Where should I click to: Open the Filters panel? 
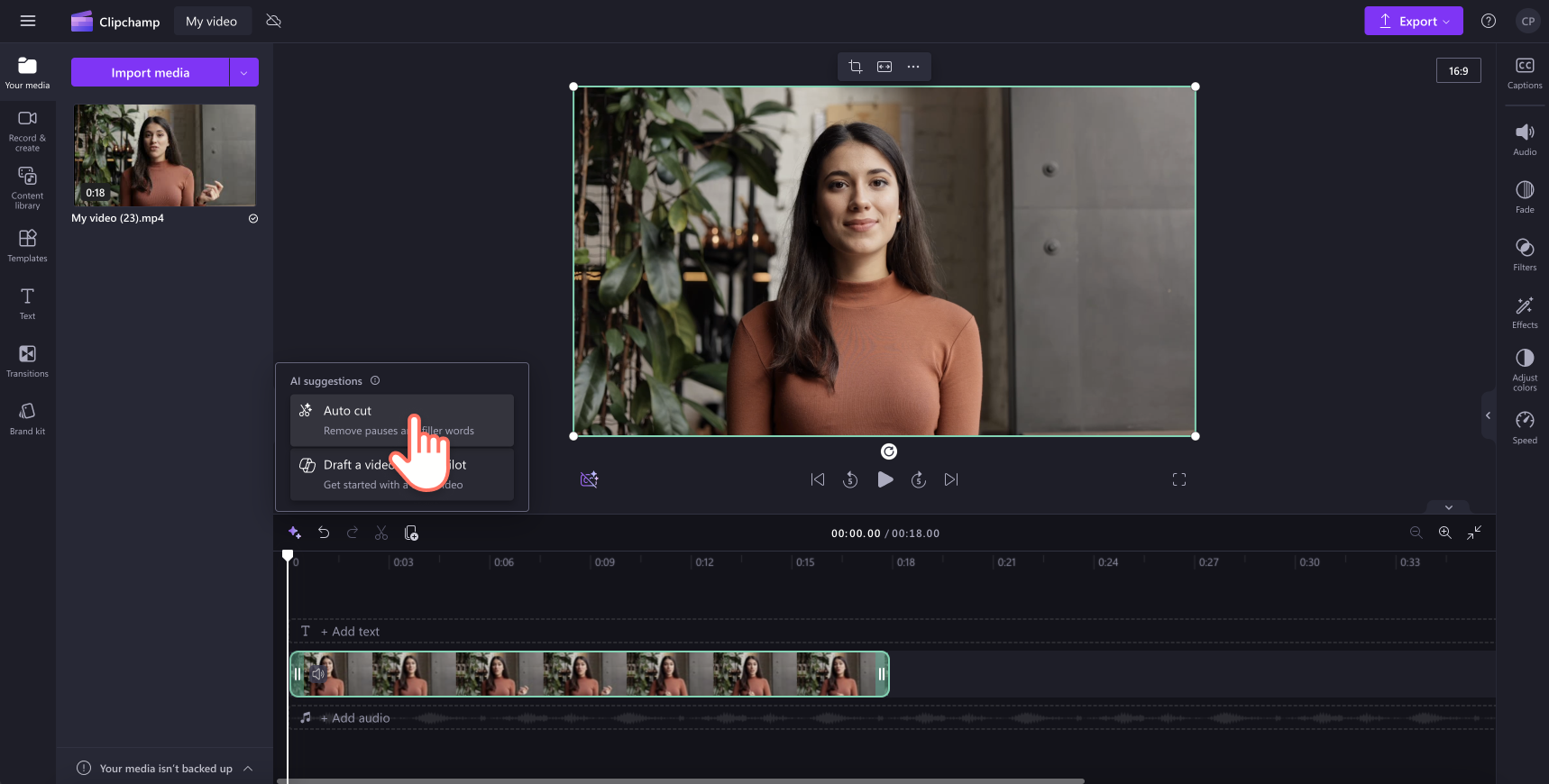tap(1525, 255)
